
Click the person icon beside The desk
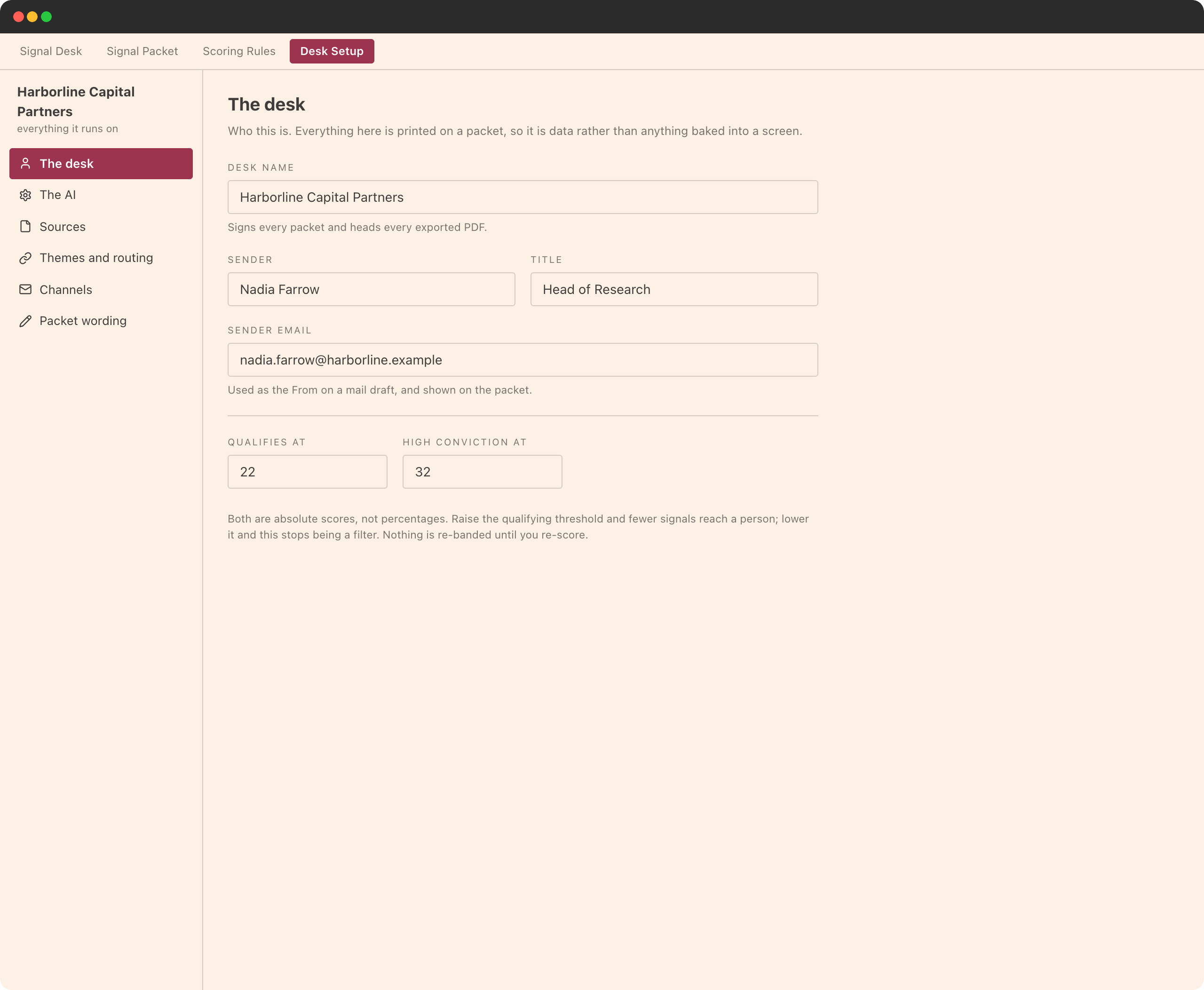(x=25, y=164)
